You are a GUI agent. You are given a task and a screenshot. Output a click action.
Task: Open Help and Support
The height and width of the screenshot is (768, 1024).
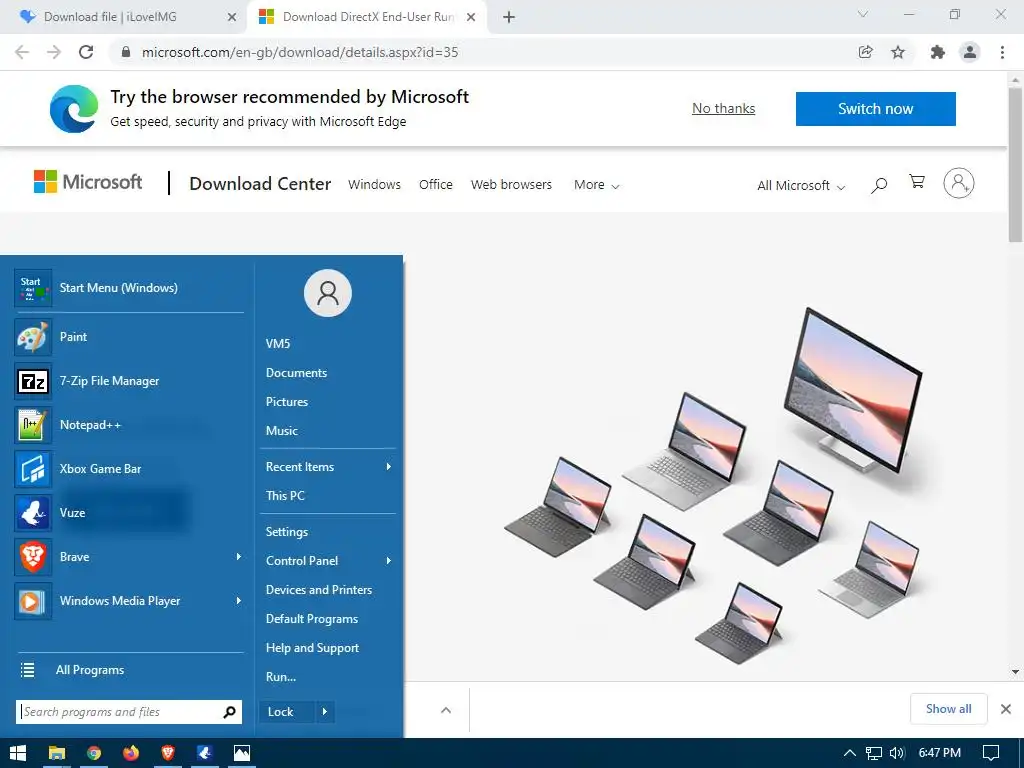click(x=312, y=648)
